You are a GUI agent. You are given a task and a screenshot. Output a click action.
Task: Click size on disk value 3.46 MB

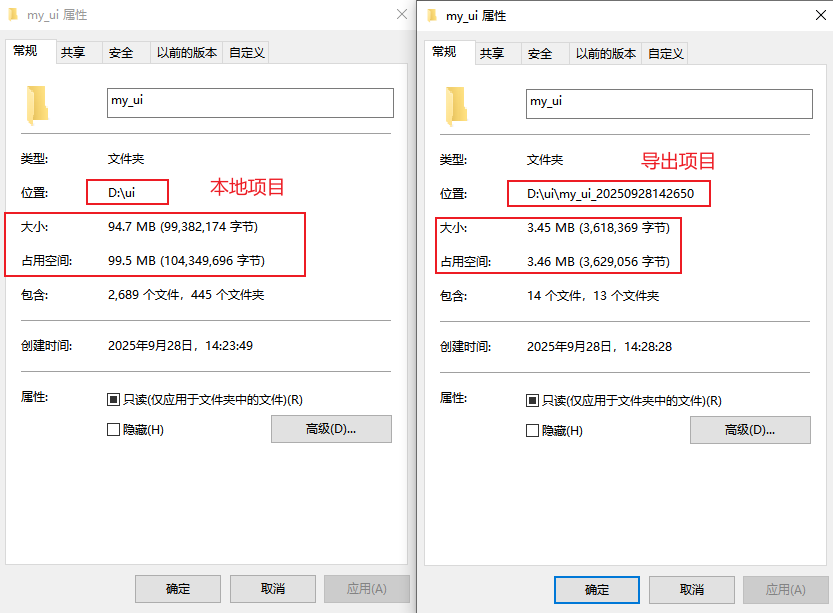pyautogui.click(x=598, y=262)
